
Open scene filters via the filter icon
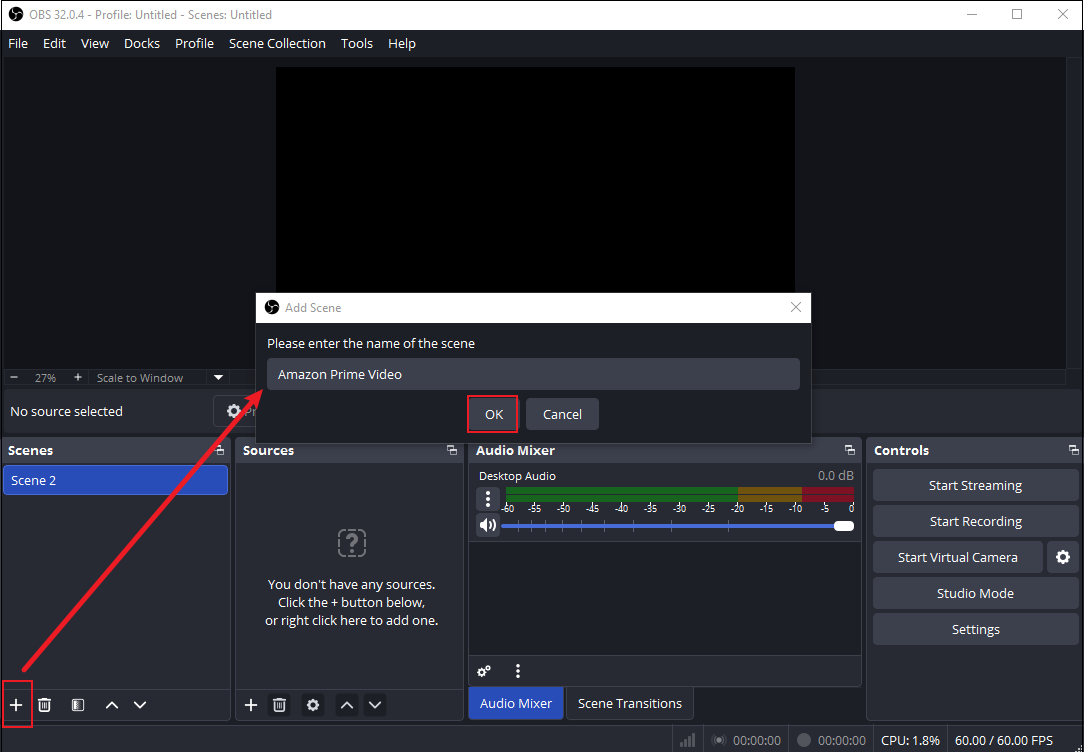coord(77,704)
